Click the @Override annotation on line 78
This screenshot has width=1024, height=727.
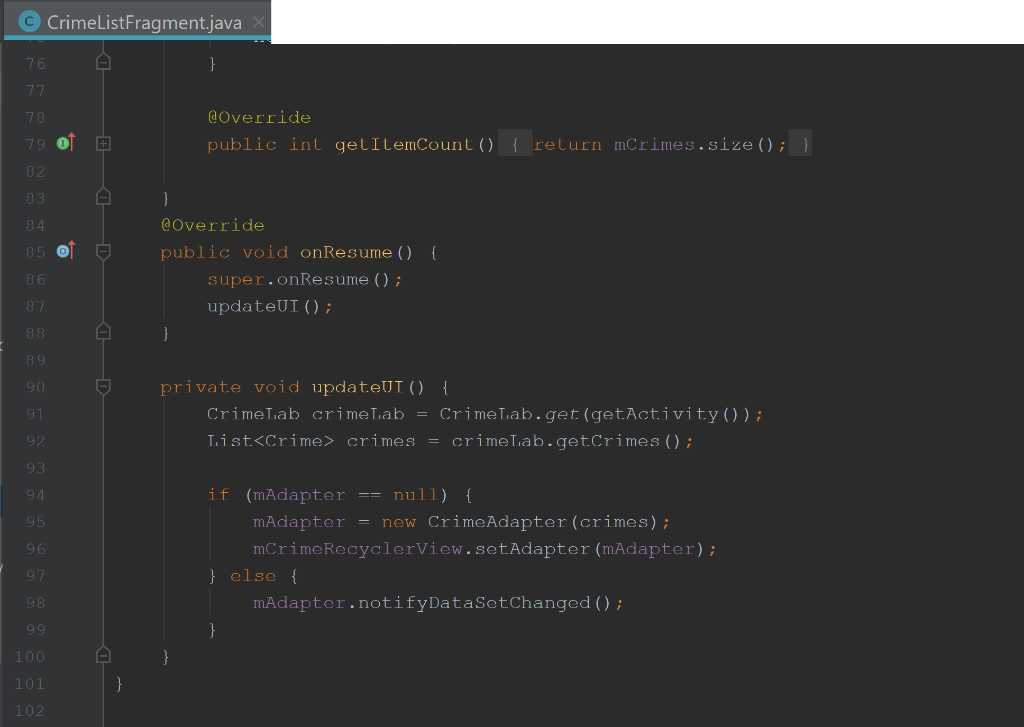[259, 118]
